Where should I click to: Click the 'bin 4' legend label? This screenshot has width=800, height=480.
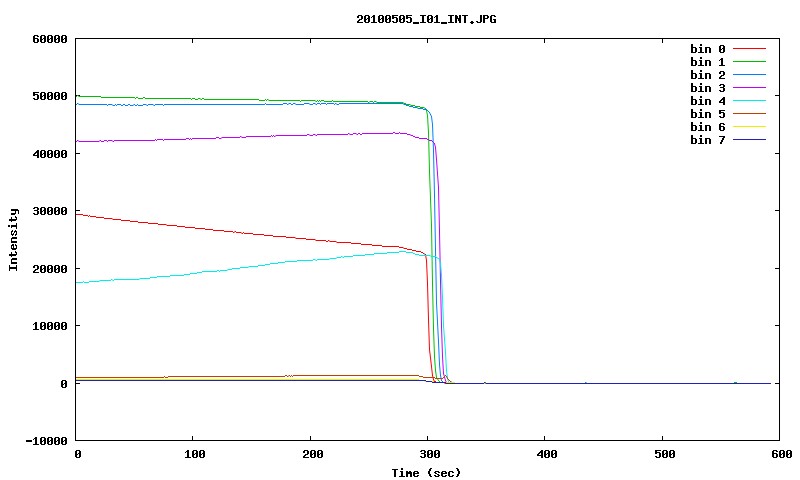708,101
